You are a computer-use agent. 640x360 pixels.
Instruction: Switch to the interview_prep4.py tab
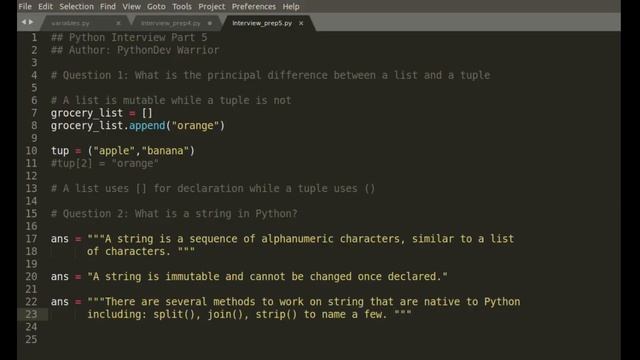171,23
